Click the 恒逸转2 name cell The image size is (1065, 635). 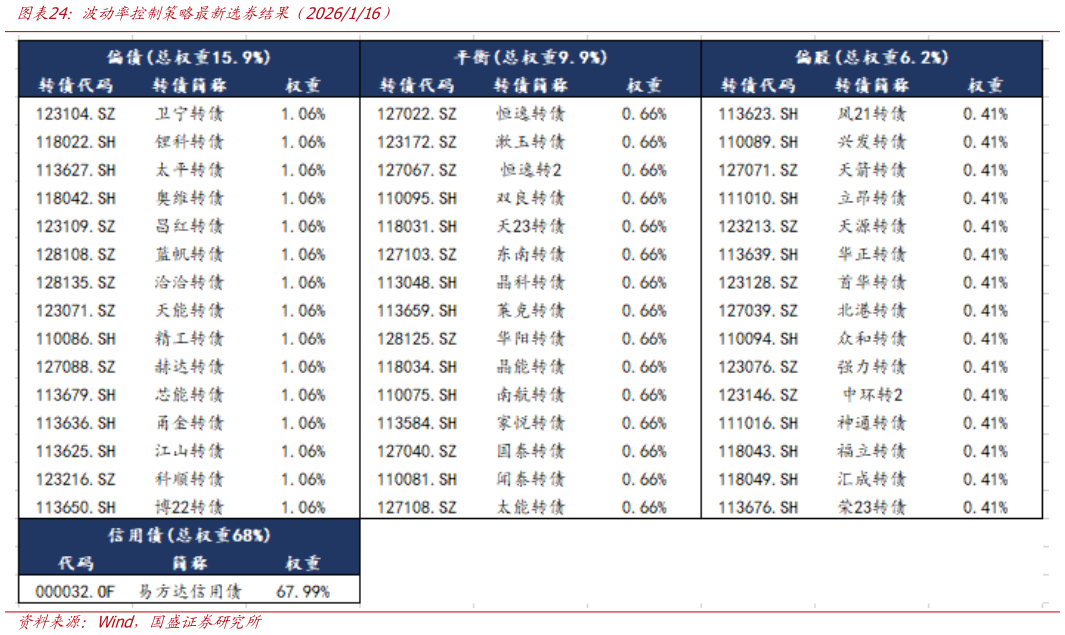[x=530, y=170]
